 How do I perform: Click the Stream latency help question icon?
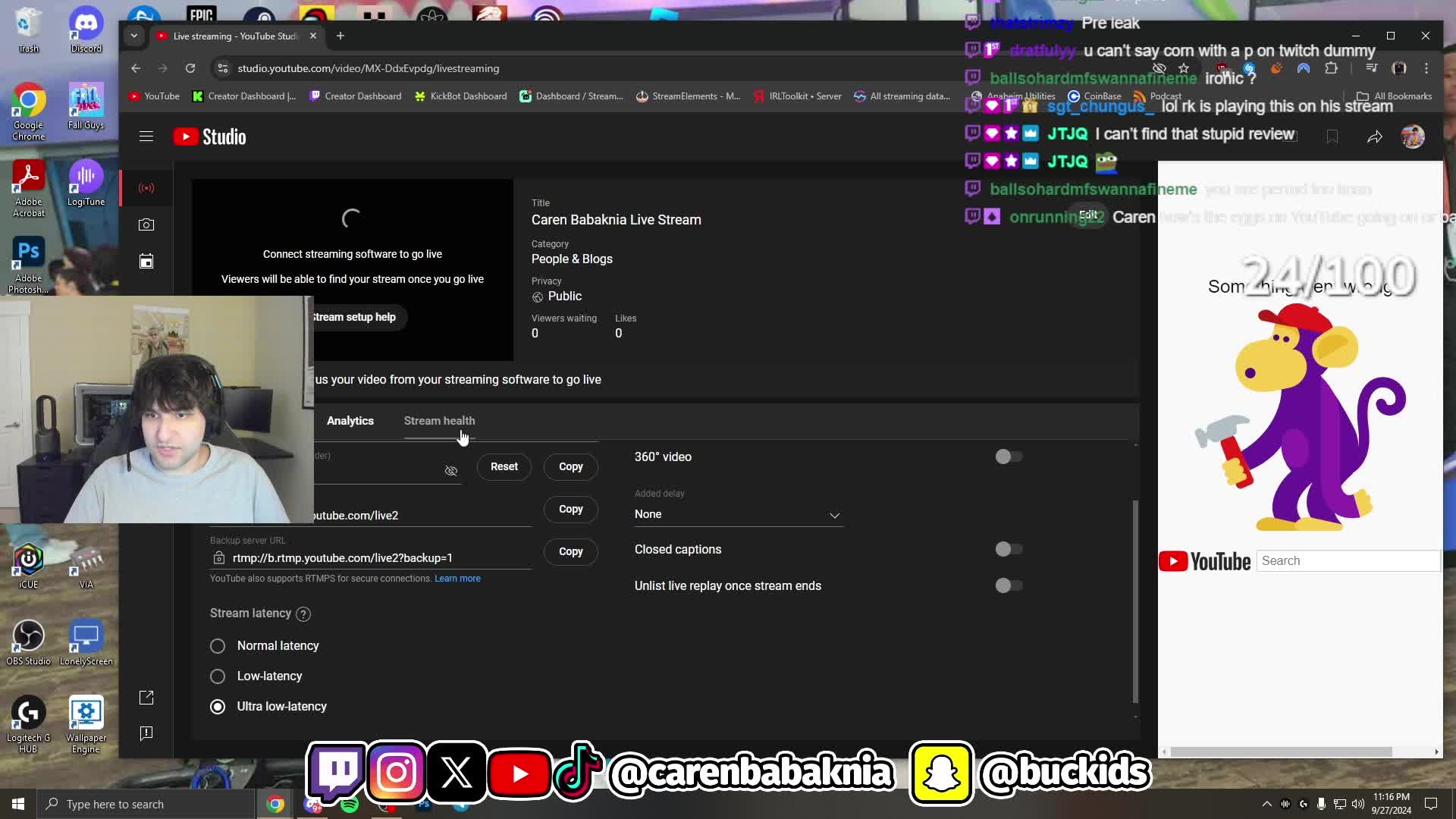pos(303,613)
